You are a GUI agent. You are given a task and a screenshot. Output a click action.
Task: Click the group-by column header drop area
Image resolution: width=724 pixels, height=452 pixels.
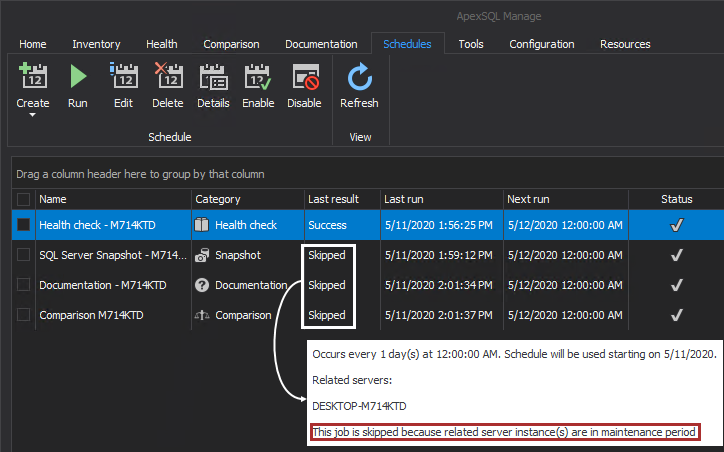point(368,174)
